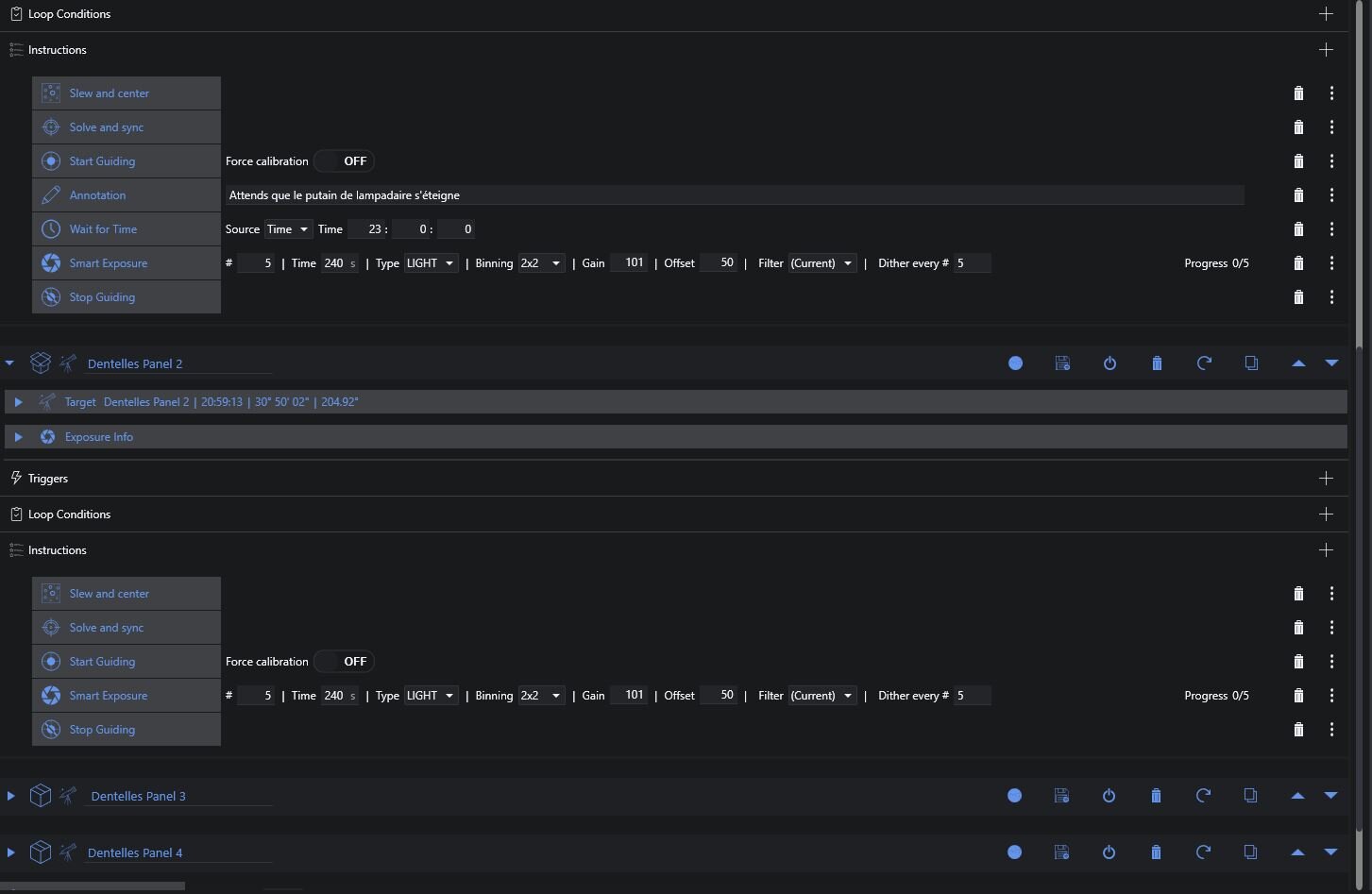Open the Source dropdown in Wait for Time
This screenshot has height=894, width=1372.
click(x=288, y=229)
